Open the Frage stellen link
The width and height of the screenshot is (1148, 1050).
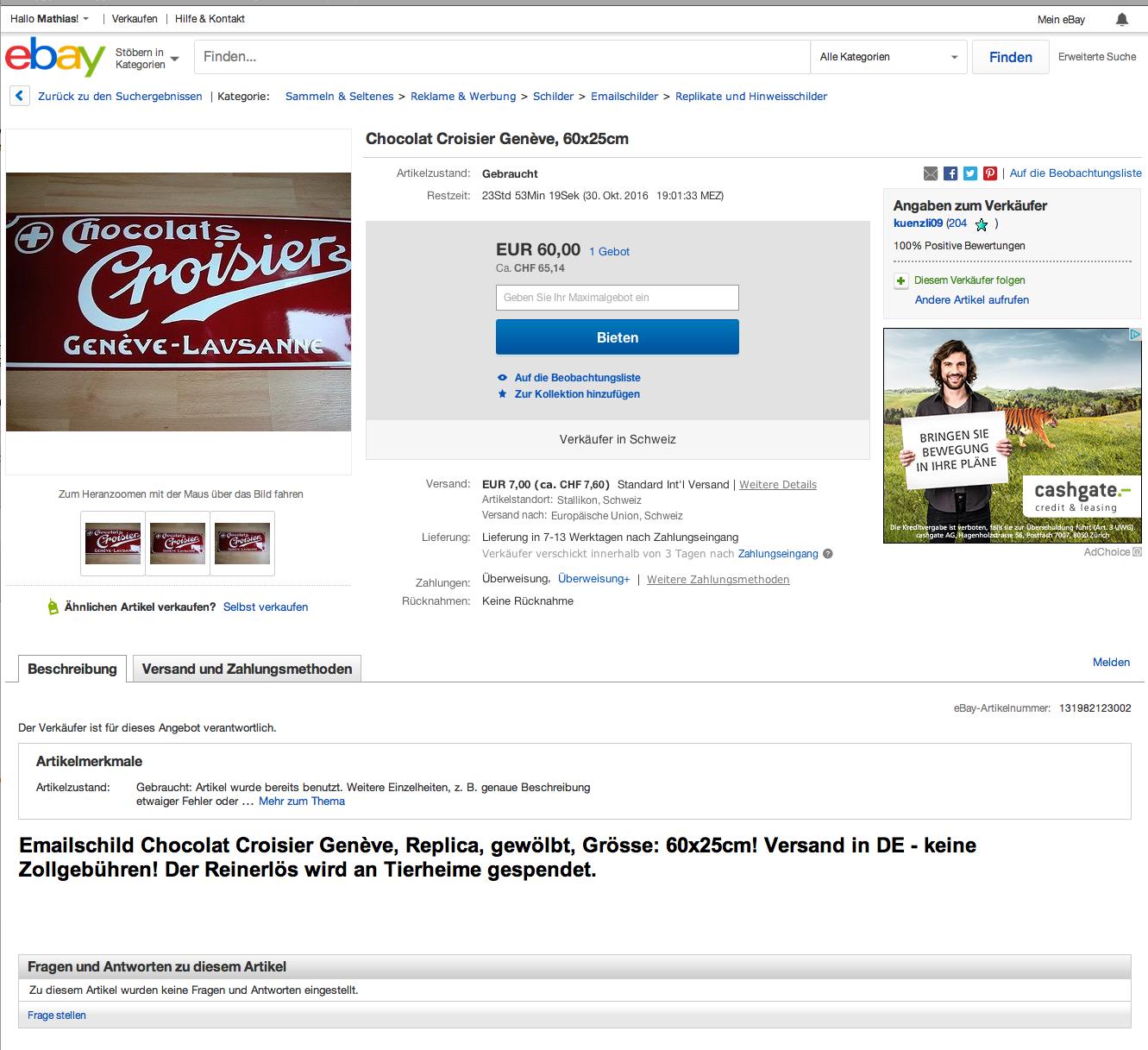(57, 1015)
